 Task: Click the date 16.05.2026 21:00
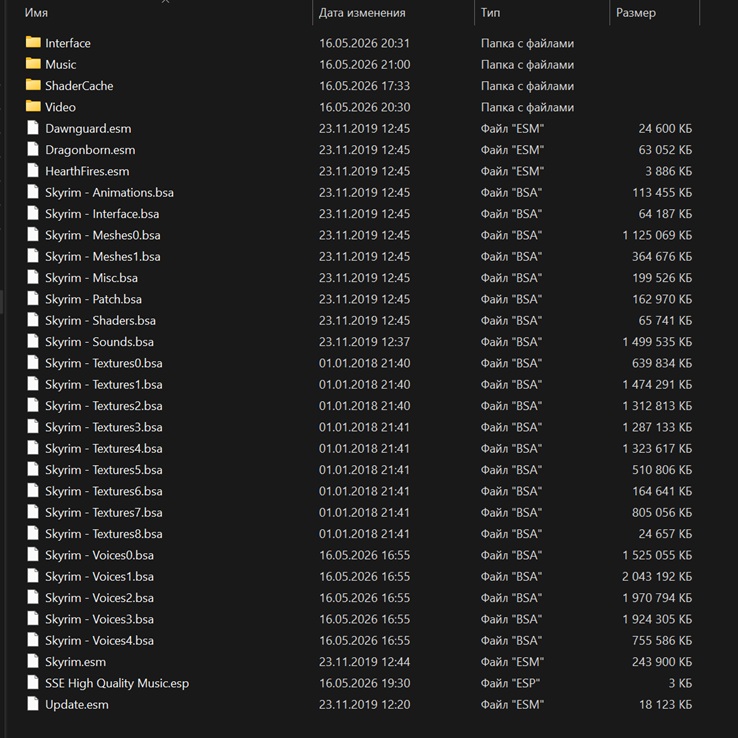pyautogui.click(x=364, y=64)
